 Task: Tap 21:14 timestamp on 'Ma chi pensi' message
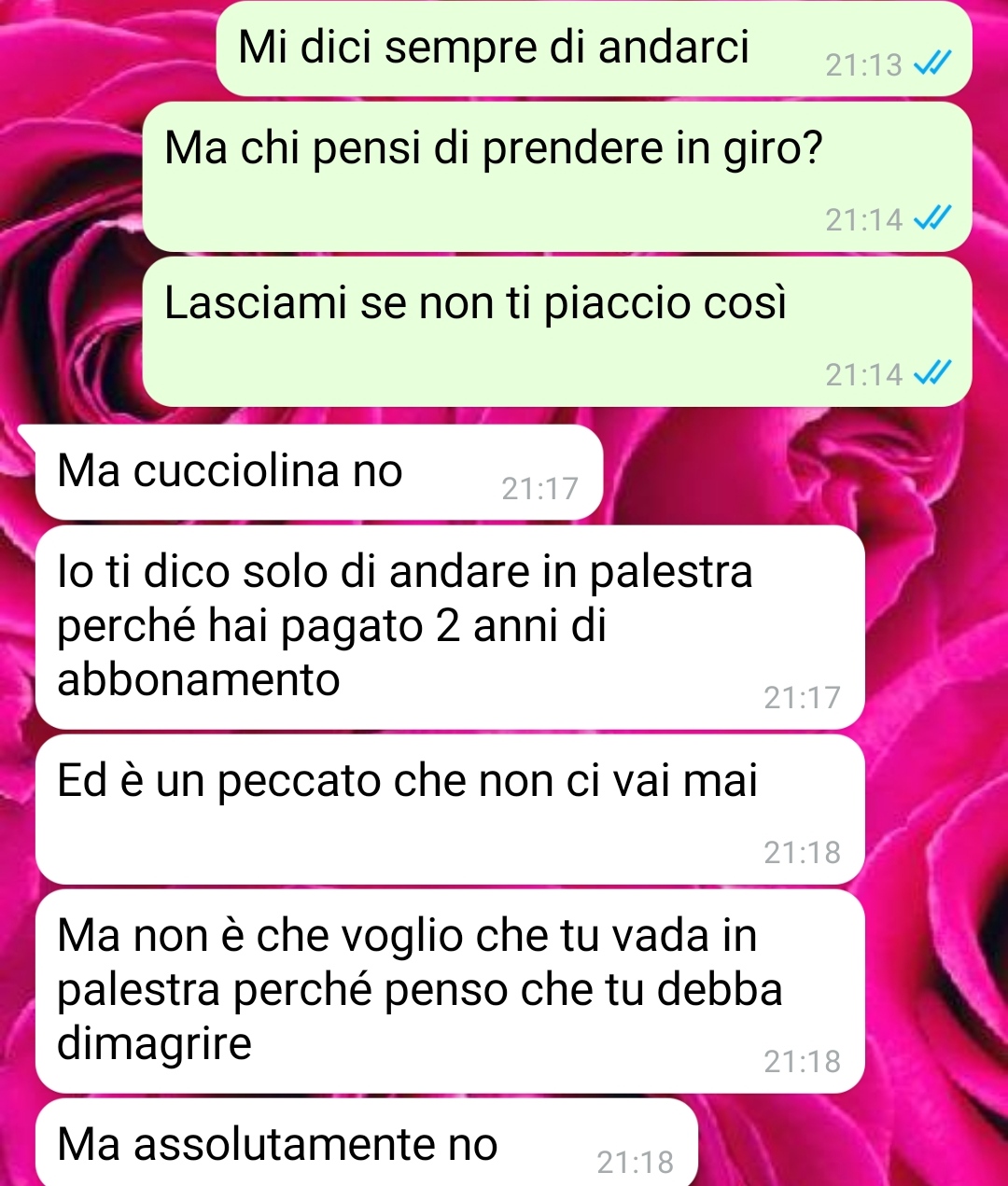pos(864,220)
